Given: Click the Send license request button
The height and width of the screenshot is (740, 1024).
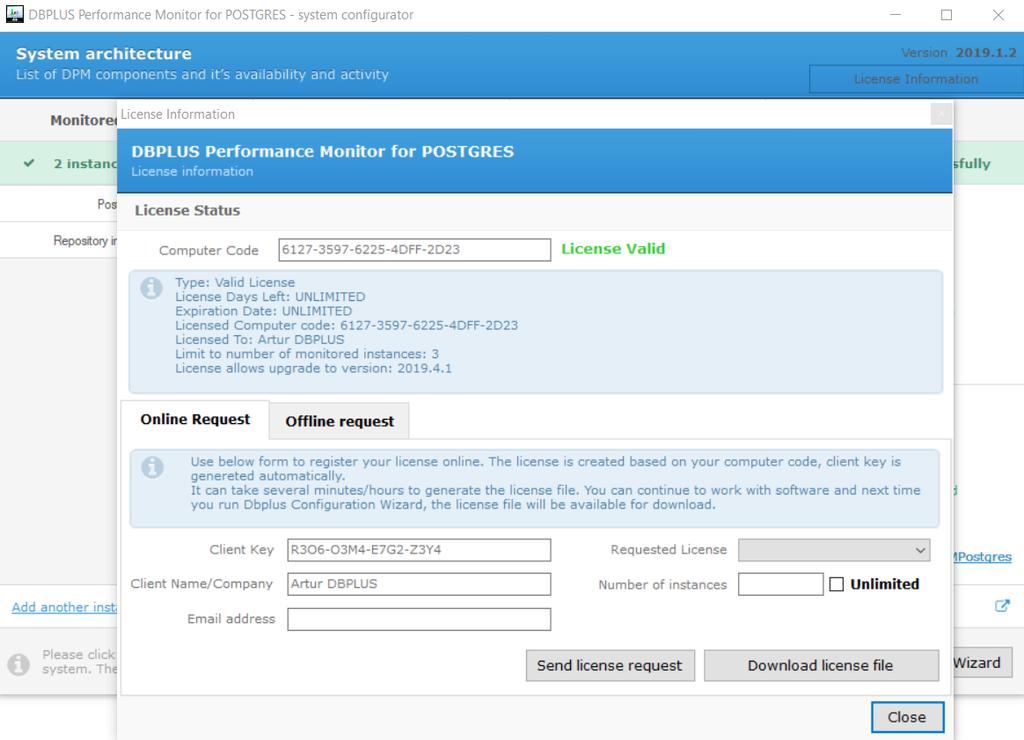Looking at the screenshot, I should point(610,666).
